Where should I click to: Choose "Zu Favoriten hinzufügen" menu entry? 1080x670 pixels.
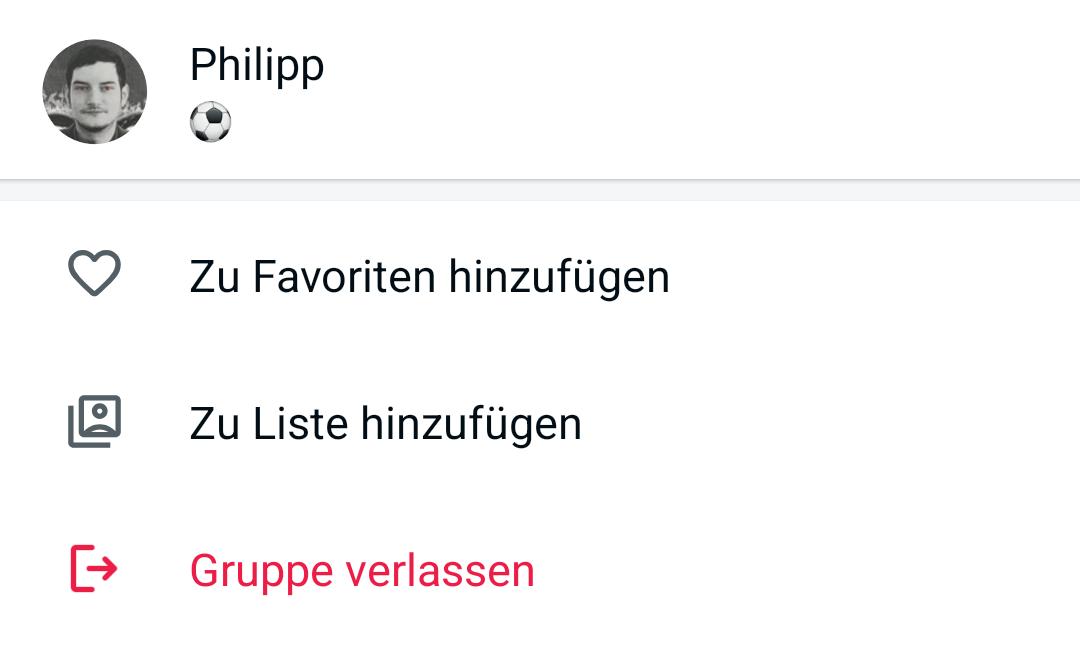click(x=429, y=276)
